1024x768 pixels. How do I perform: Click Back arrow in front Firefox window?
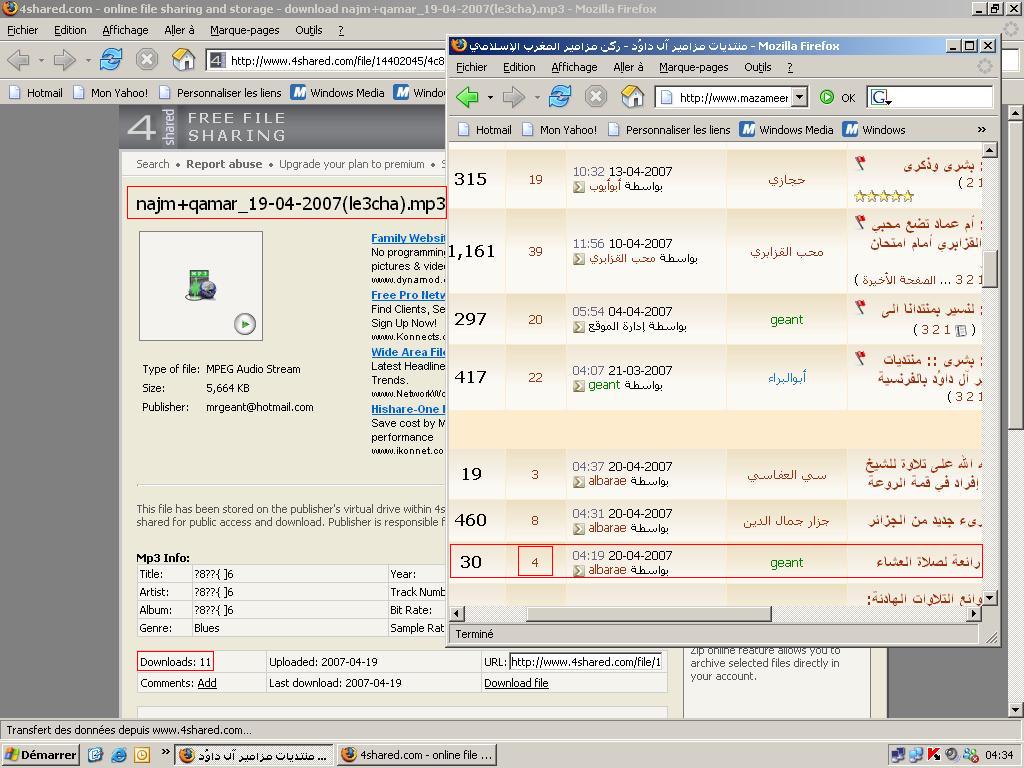468,97
